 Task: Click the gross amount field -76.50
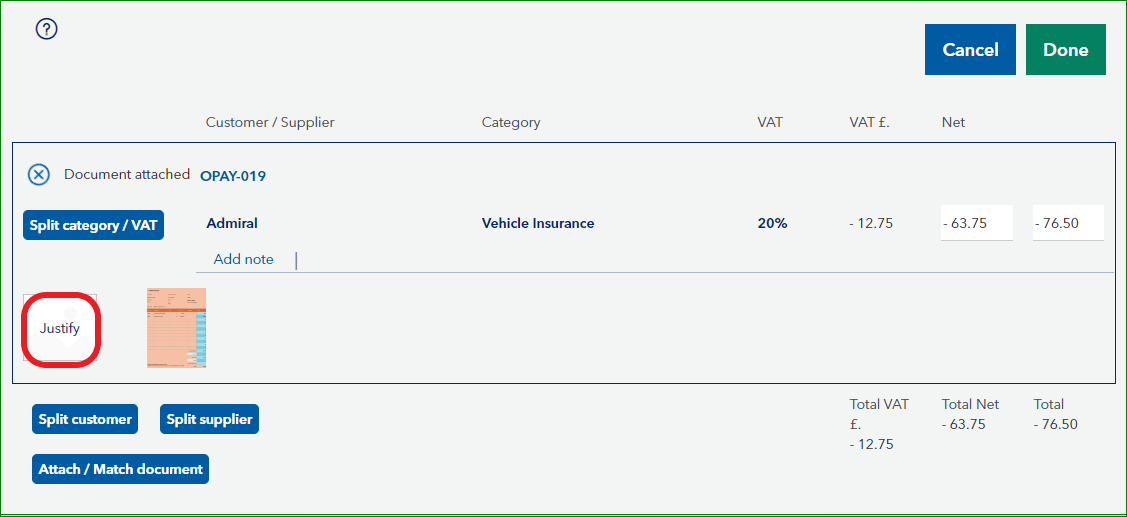point(1067,223)
